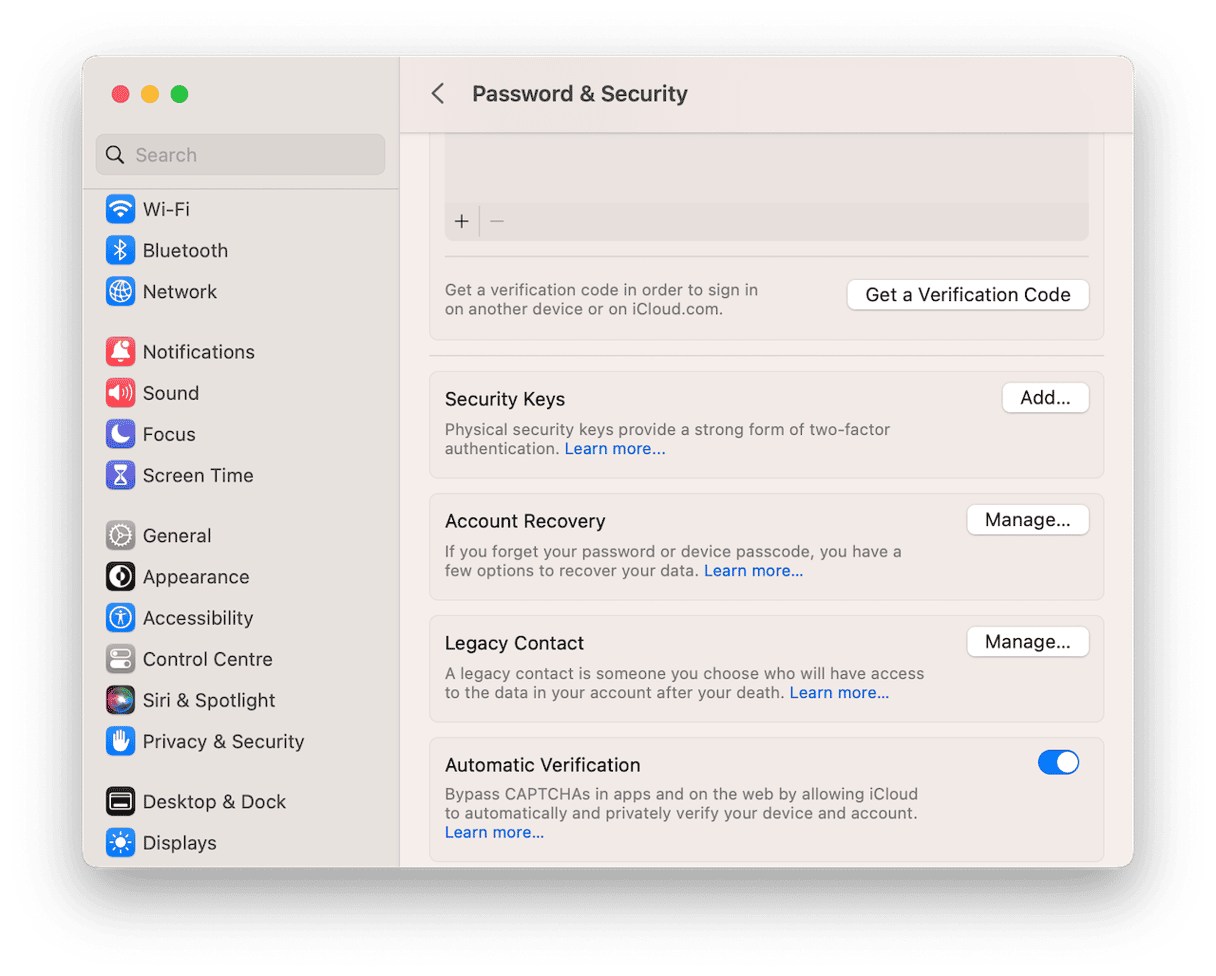
Task: Add a new Security Key
Action: pyautogui.click(x=1045, y=397)
